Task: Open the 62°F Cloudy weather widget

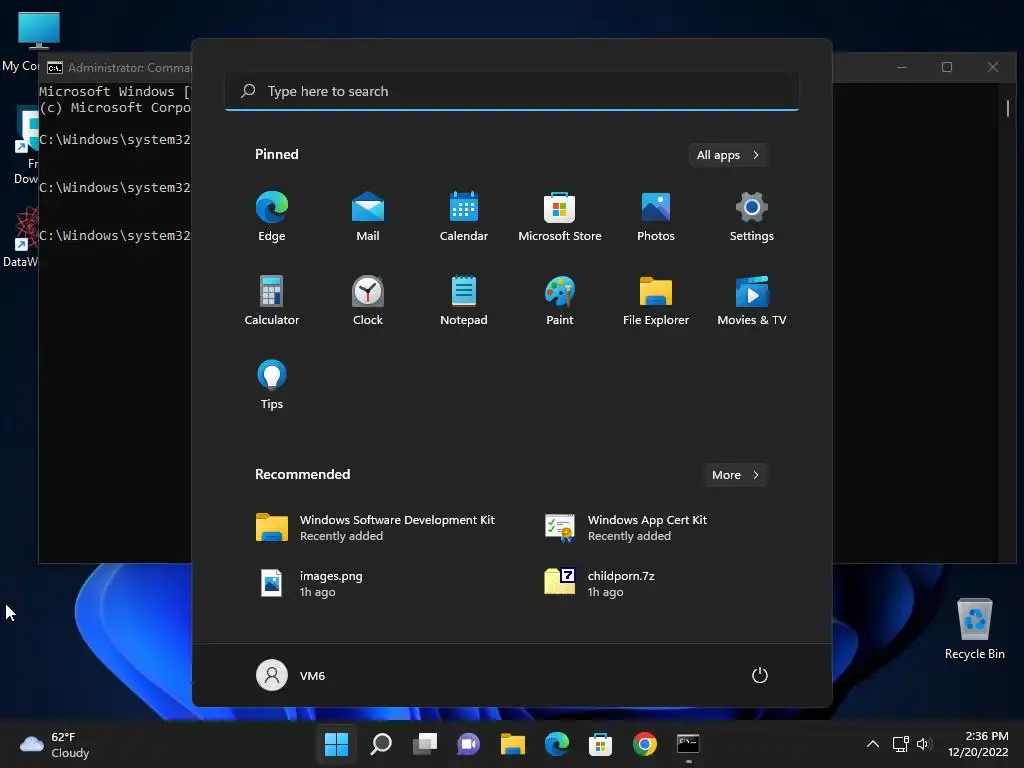Action: [55, 744]
